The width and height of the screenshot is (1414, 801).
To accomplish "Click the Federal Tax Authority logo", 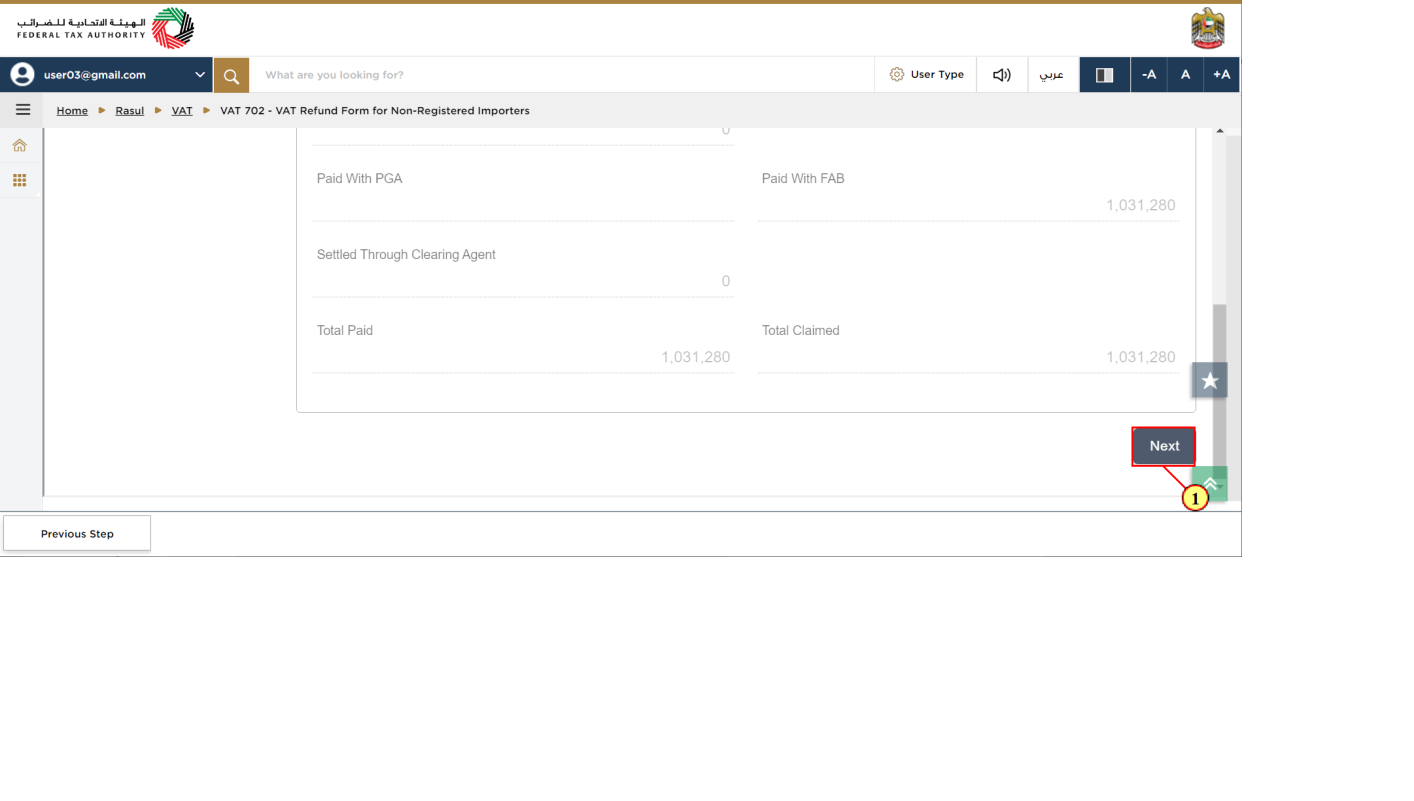I will coord(105,28).
